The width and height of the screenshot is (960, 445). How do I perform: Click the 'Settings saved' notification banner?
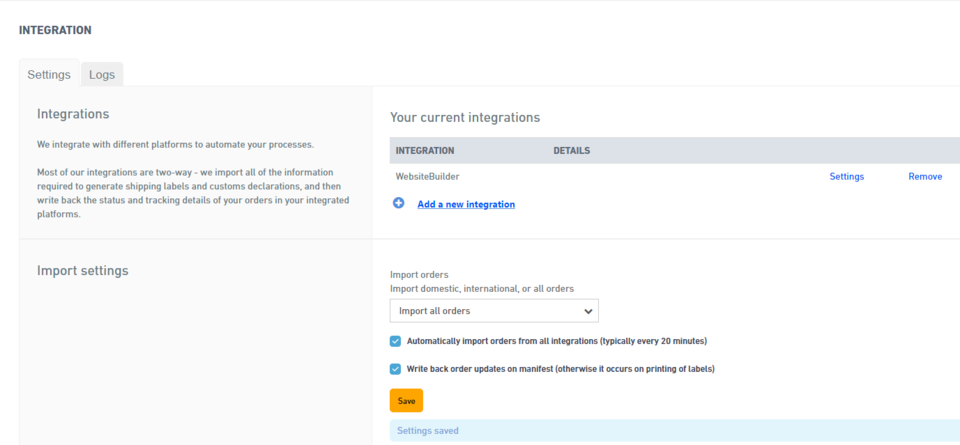670,431
